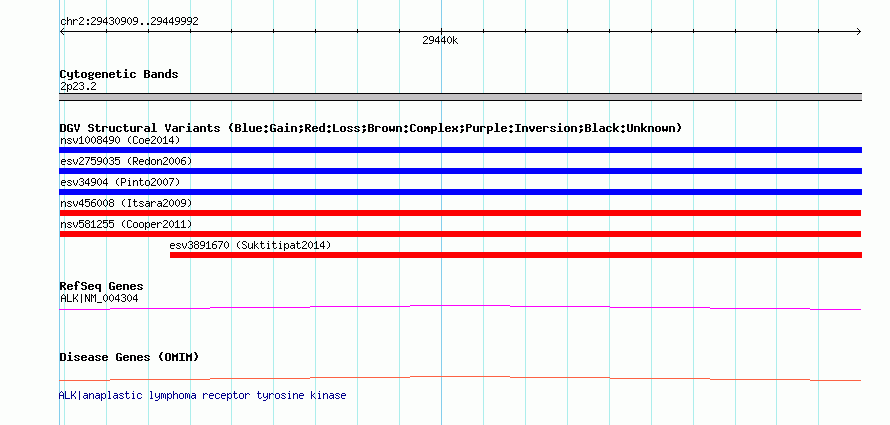Select the esv3891670 (Suktitipat2014) label
Viewport: 890px width, 425px height.
[250, 245]
